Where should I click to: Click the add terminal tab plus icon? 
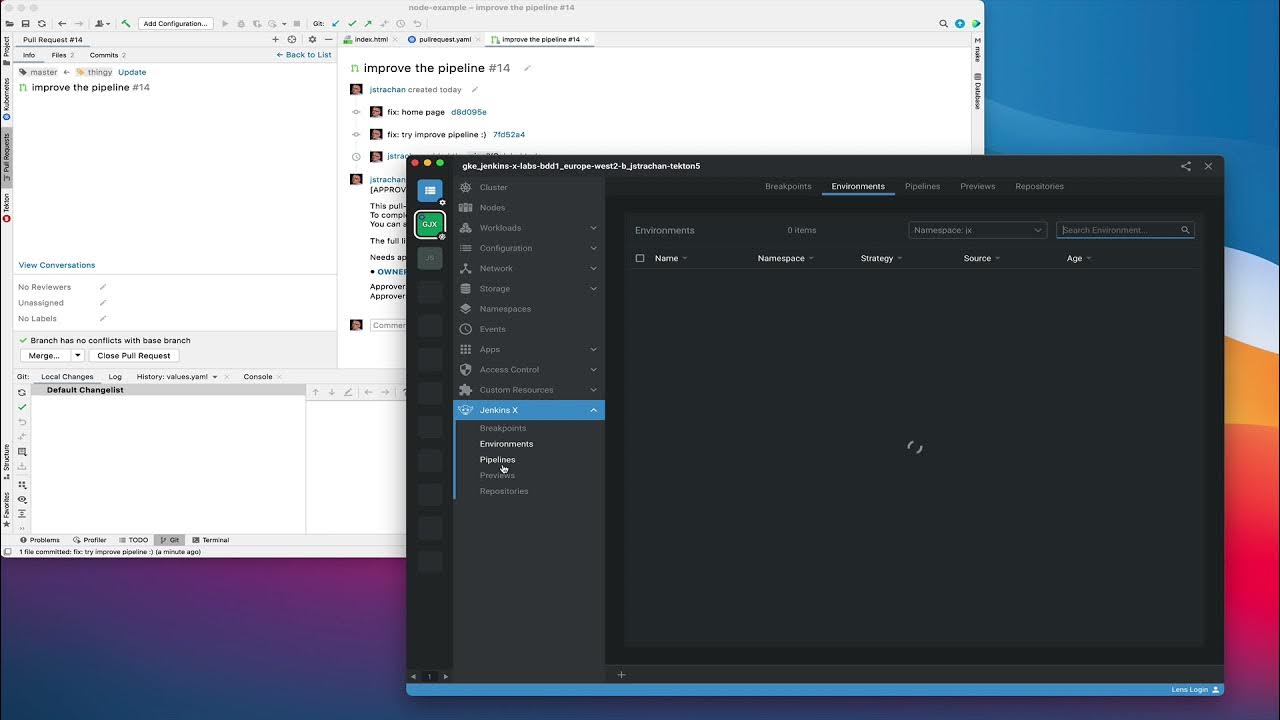[621, 675]
